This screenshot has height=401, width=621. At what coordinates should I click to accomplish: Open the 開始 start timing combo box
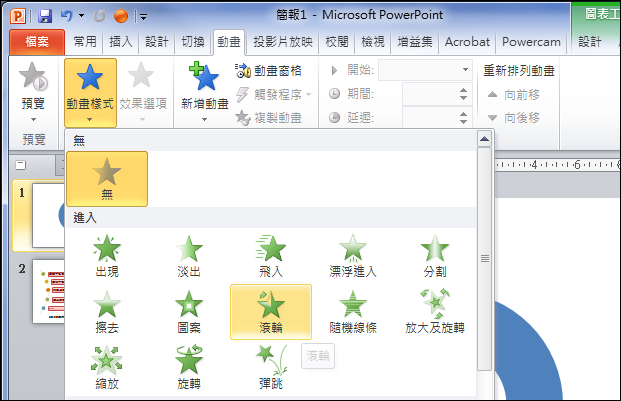tap(425, 70)
